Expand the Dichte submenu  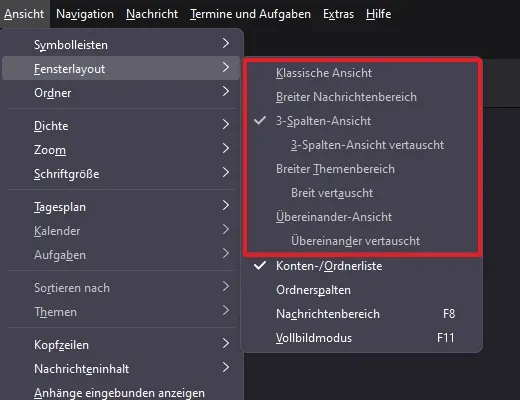pos(121,126)
